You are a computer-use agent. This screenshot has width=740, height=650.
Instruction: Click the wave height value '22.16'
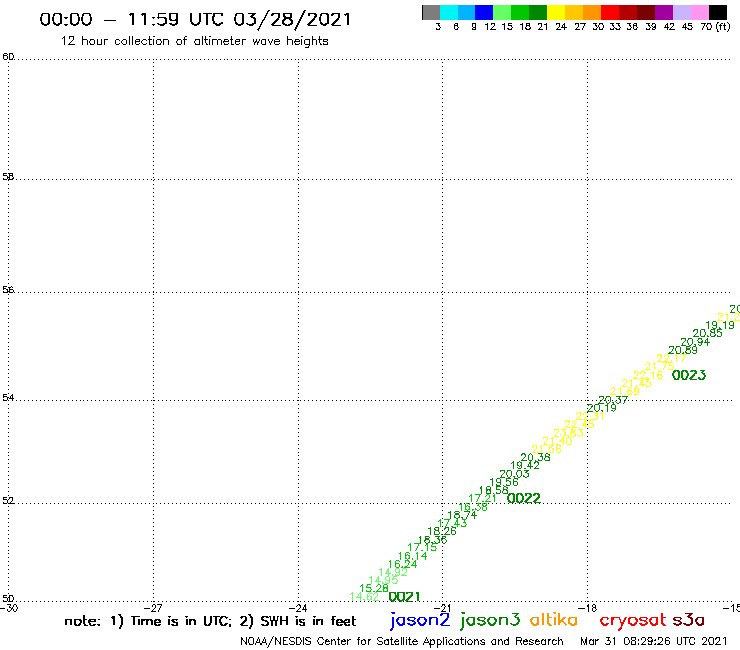[648, 375]
